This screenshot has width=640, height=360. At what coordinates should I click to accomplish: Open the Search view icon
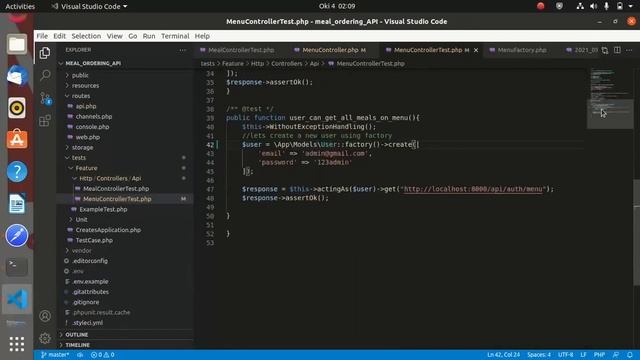click(45, 75)
